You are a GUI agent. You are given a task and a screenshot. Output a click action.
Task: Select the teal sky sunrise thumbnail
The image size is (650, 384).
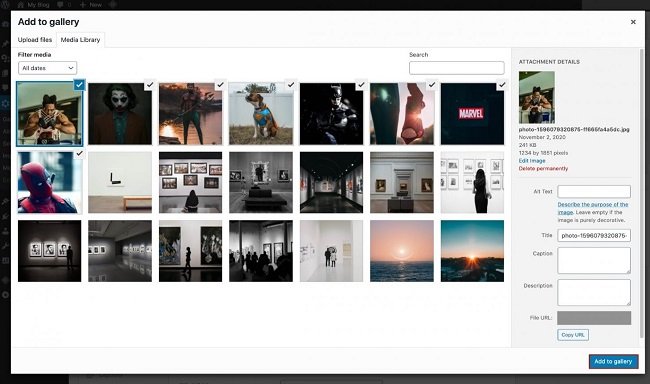[472, 251]
